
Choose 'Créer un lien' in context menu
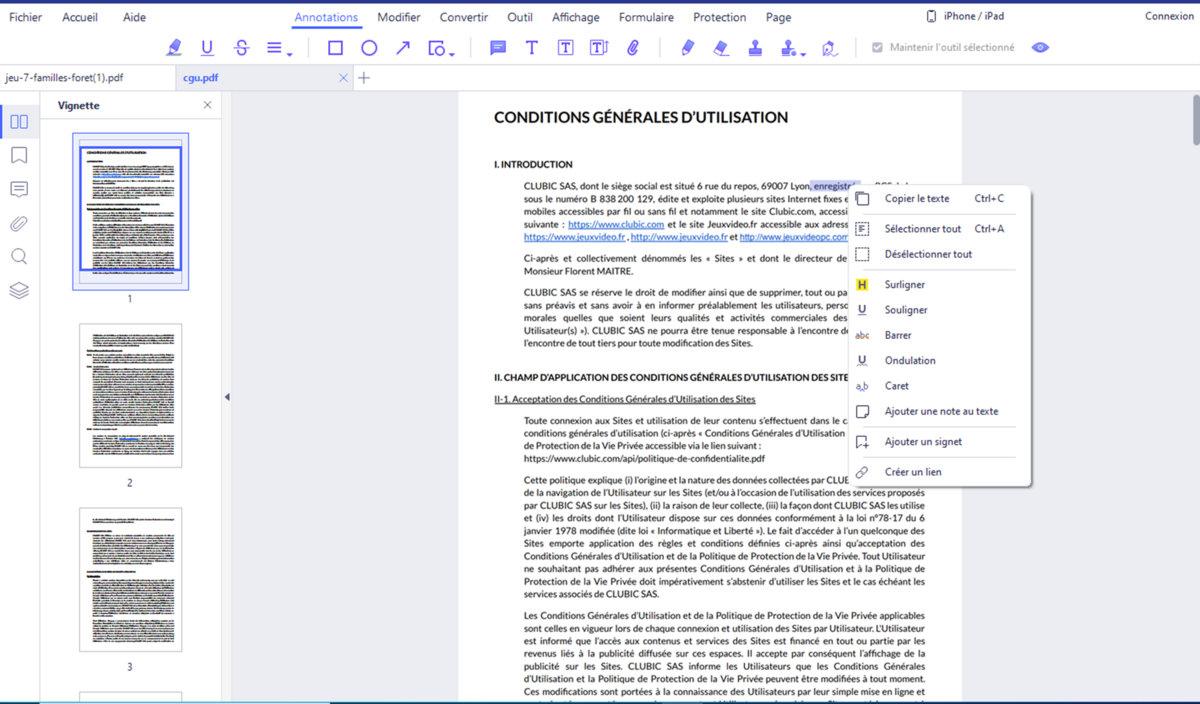[939, 472]
